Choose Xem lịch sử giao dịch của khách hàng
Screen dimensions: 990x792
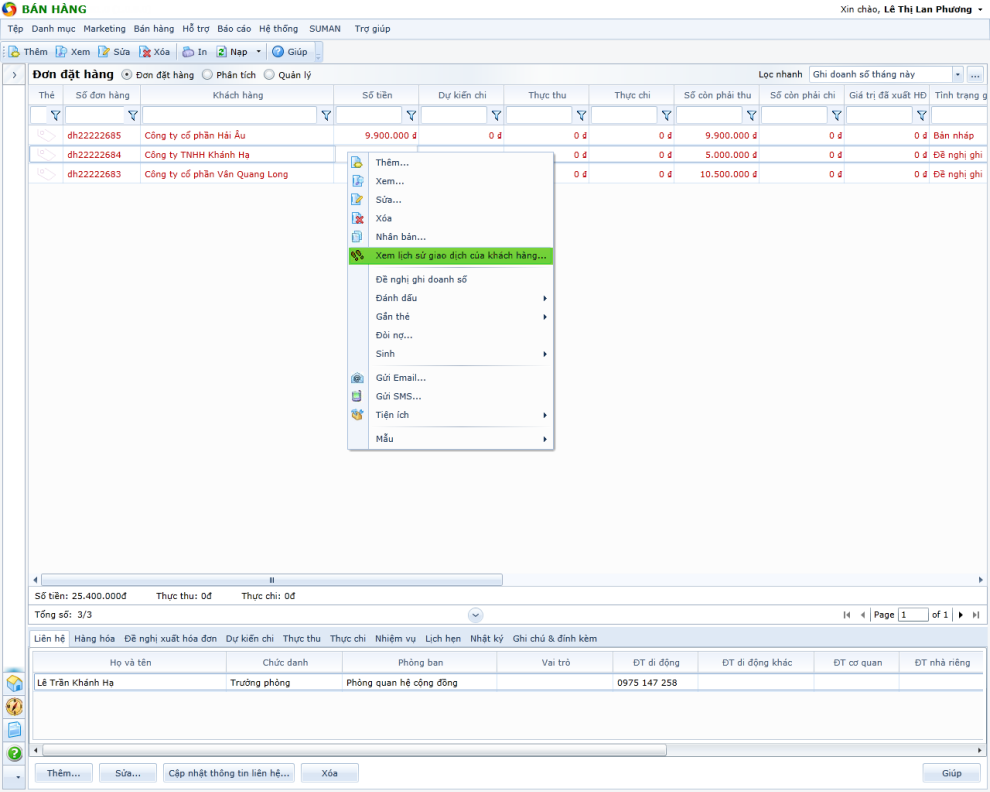tap(460, 256)
